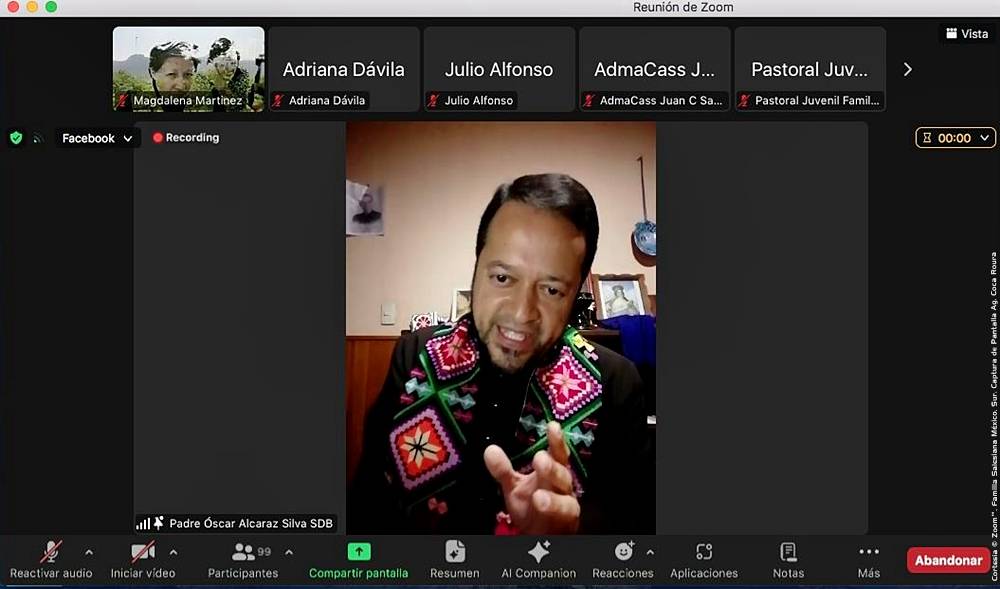Expand participants options arrow
1000x589 pixels.
289,553
